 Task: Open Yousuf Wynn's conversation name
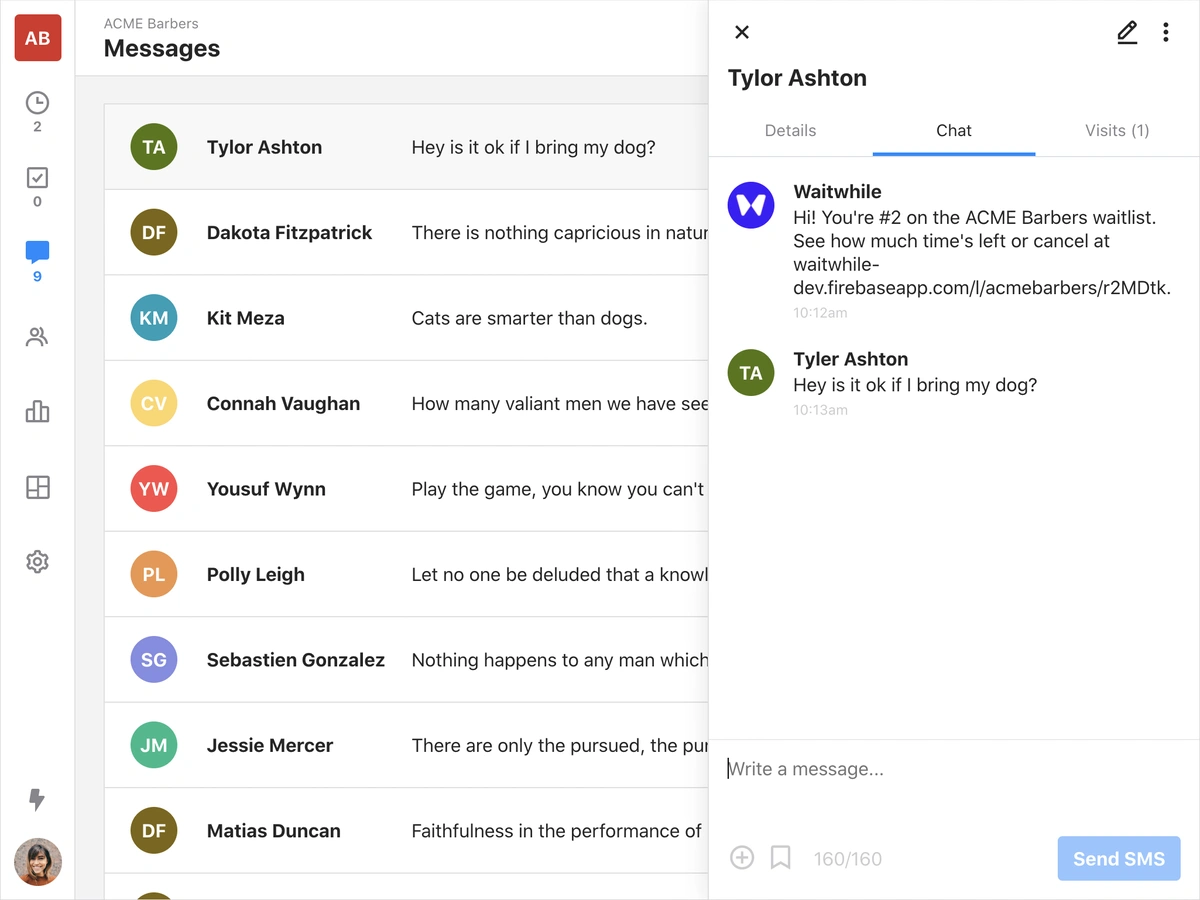point(266,489)
